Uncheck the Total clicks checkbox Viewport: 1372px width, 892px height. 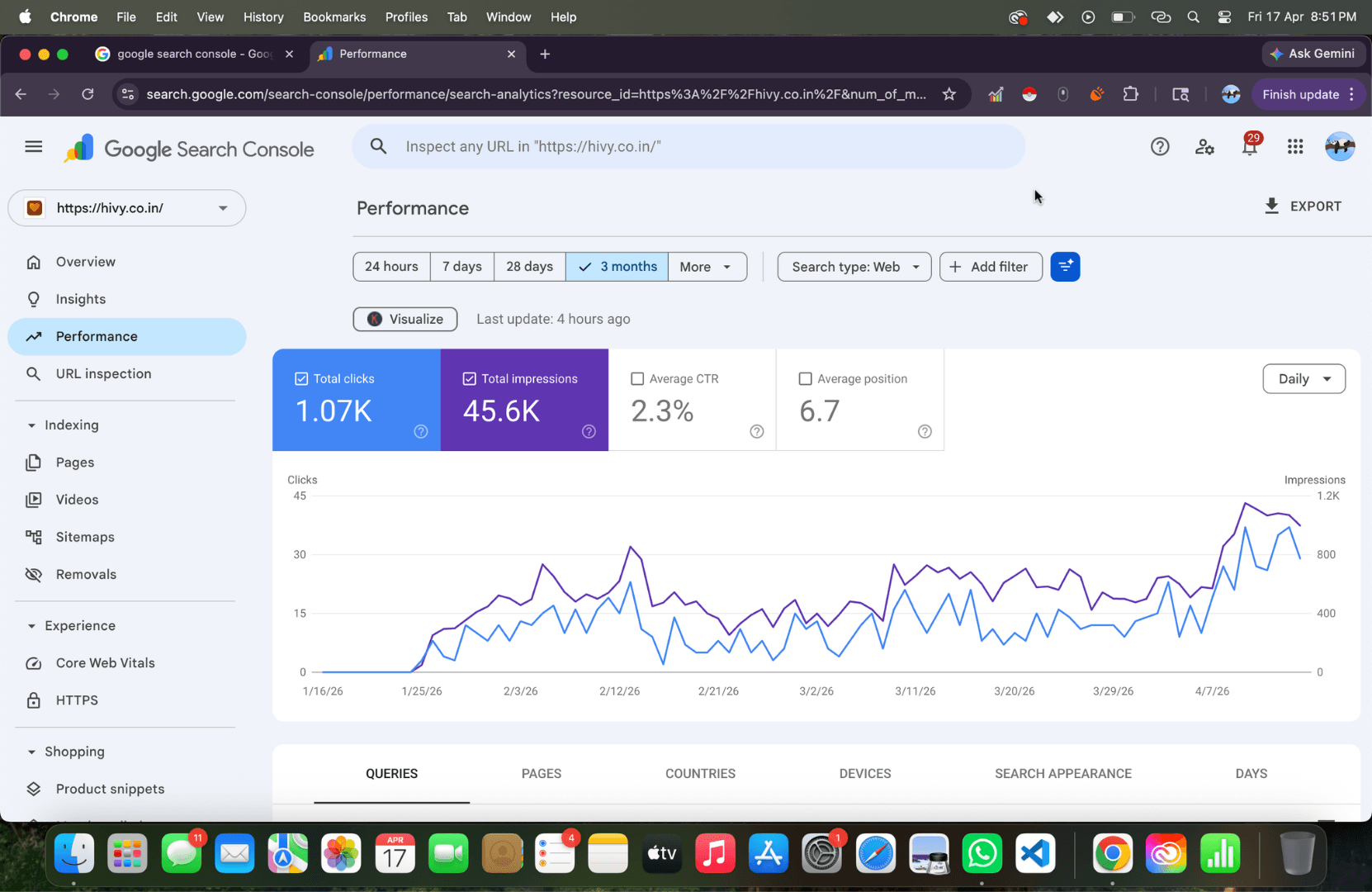[301, 379]
